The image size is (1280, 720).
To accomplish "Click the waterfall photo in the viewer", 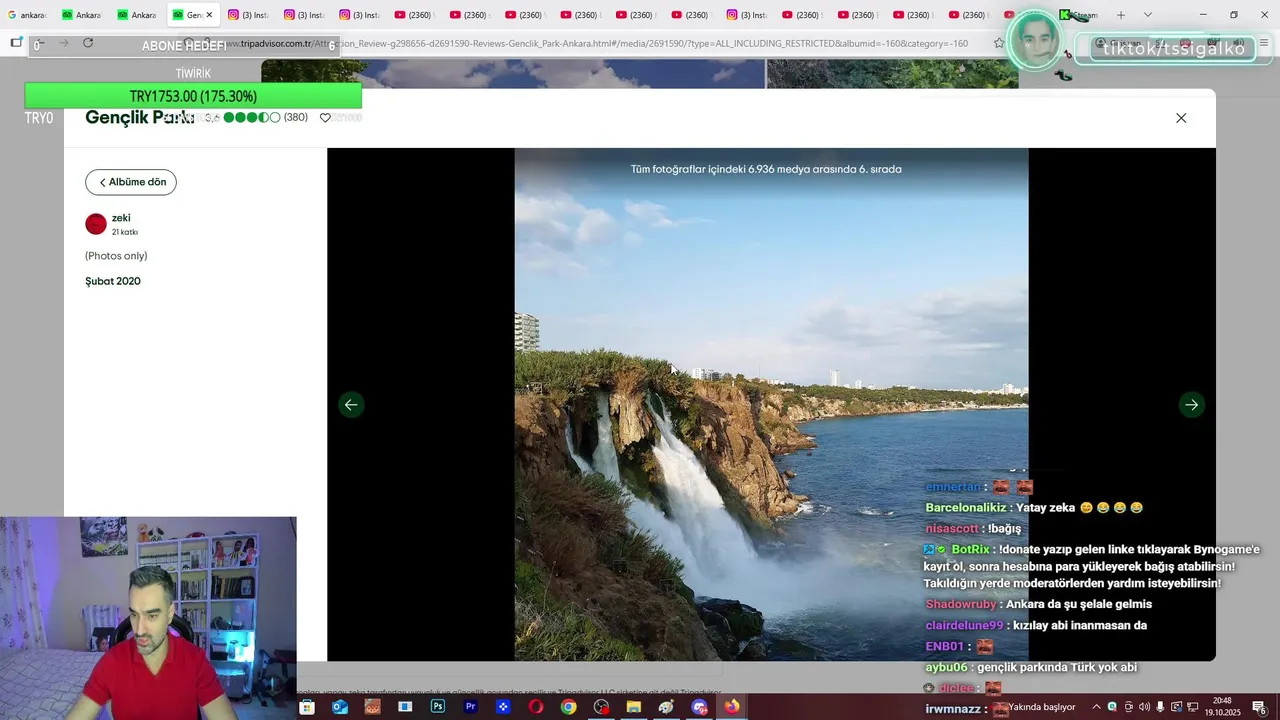I will click(x=771, y=404).
